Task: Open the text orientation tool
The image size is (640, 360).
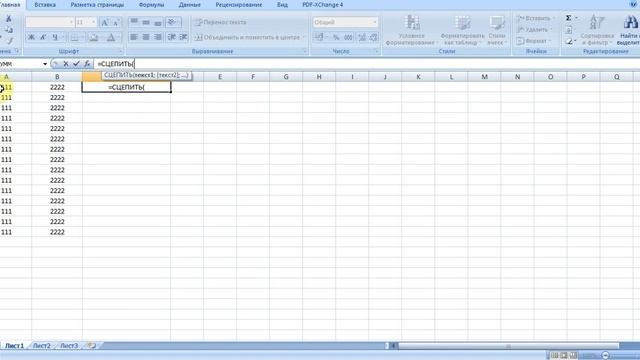Action: [172, 22]
